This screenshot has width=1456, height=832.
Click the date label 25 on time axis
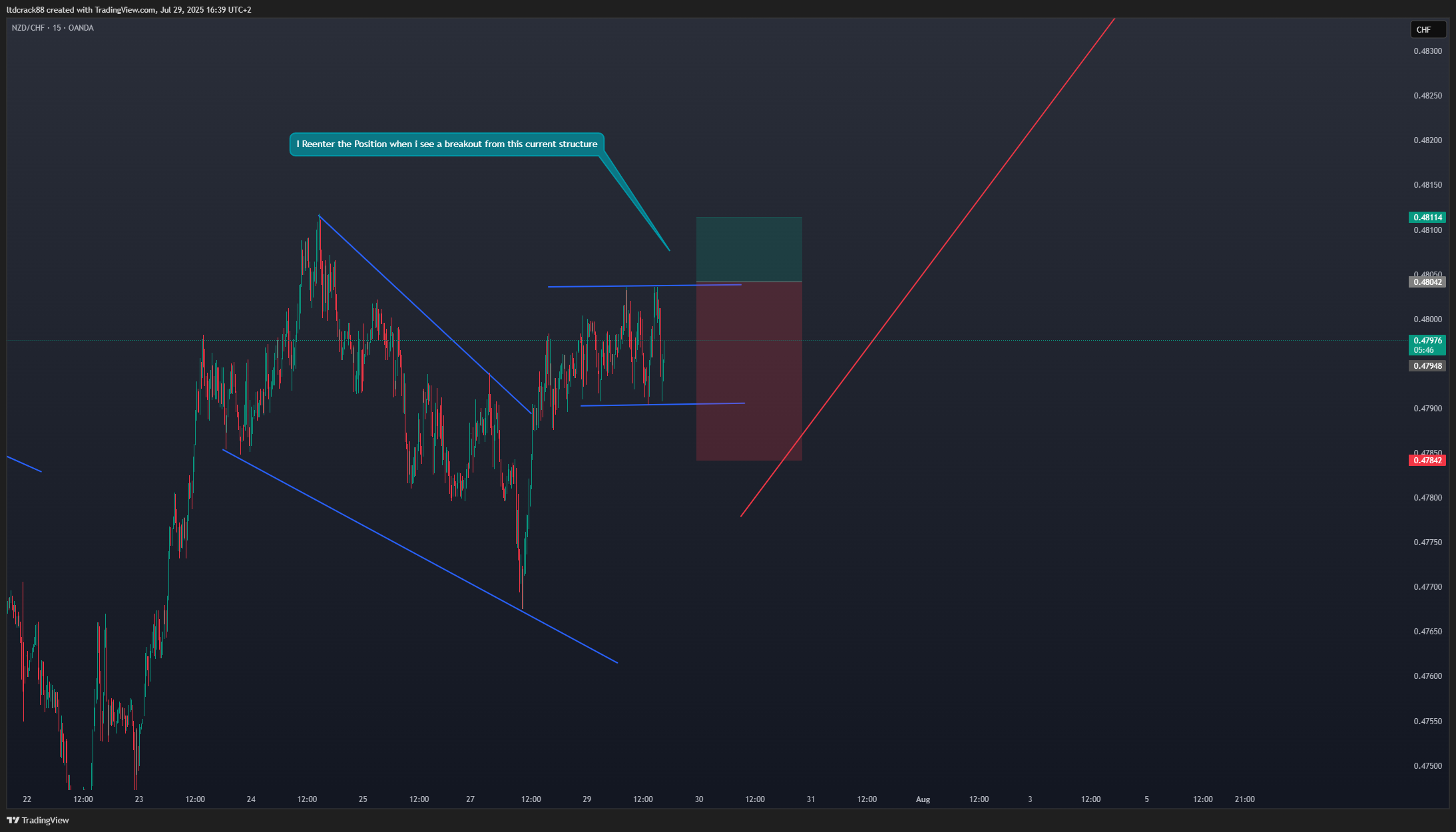[363, 799]
